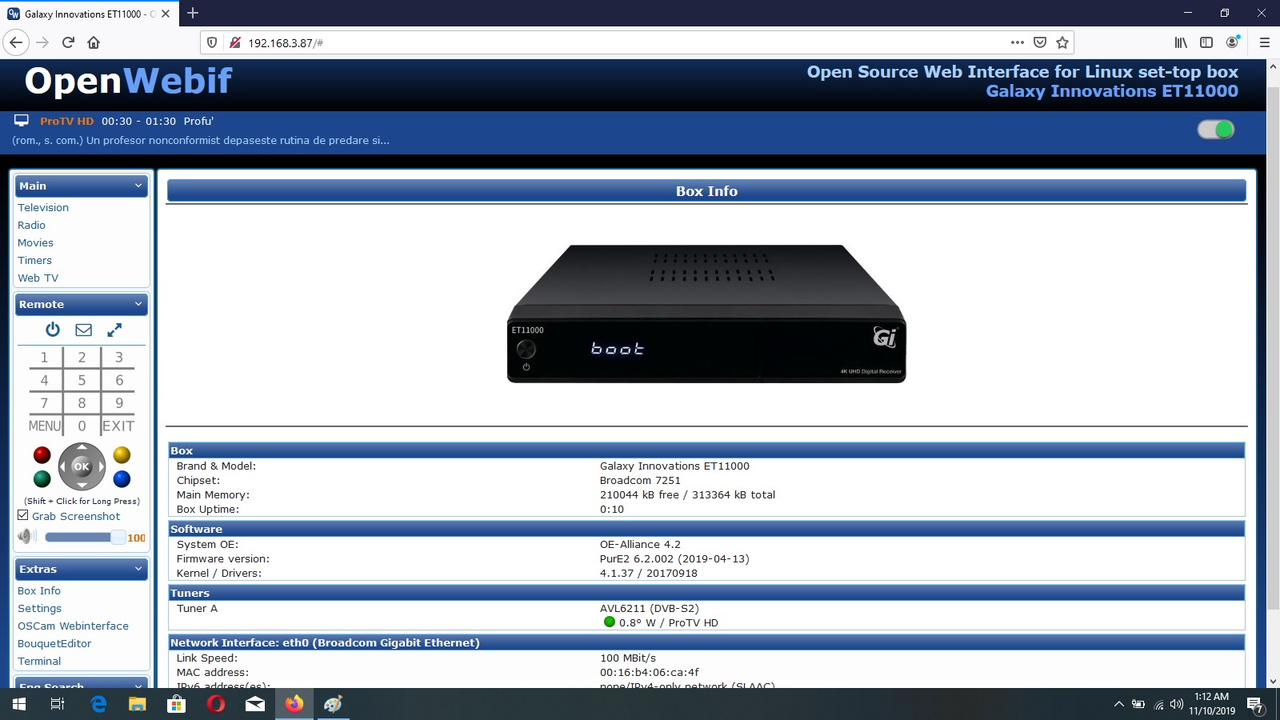The width and height of the screenshot is (1280, 720).
Task: Collapse the Main panel section
Action: coord(82,186)
